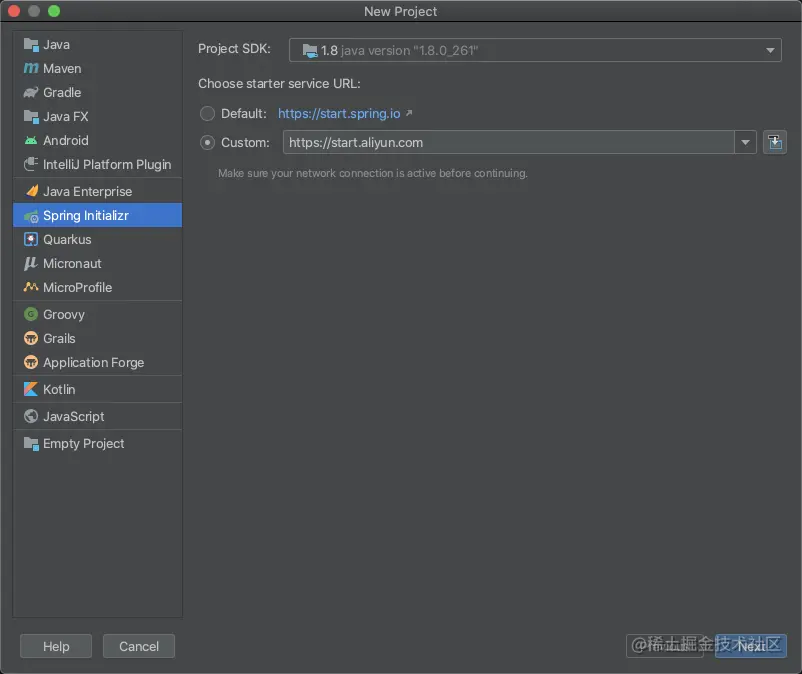Click the 'Groovy' label in list
The width and height of the screenshot is (802, 674).
tap(64, 314)
